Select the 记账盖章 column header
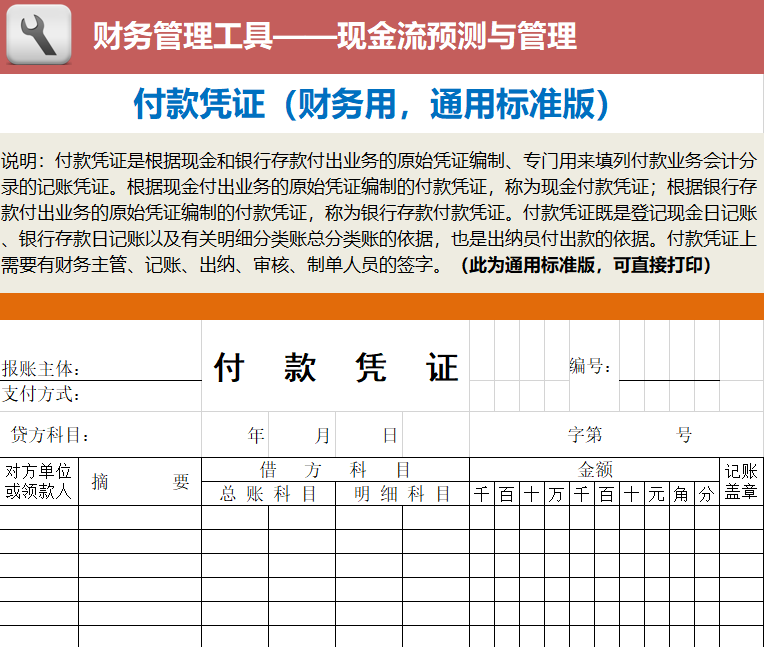 point(742,481)
